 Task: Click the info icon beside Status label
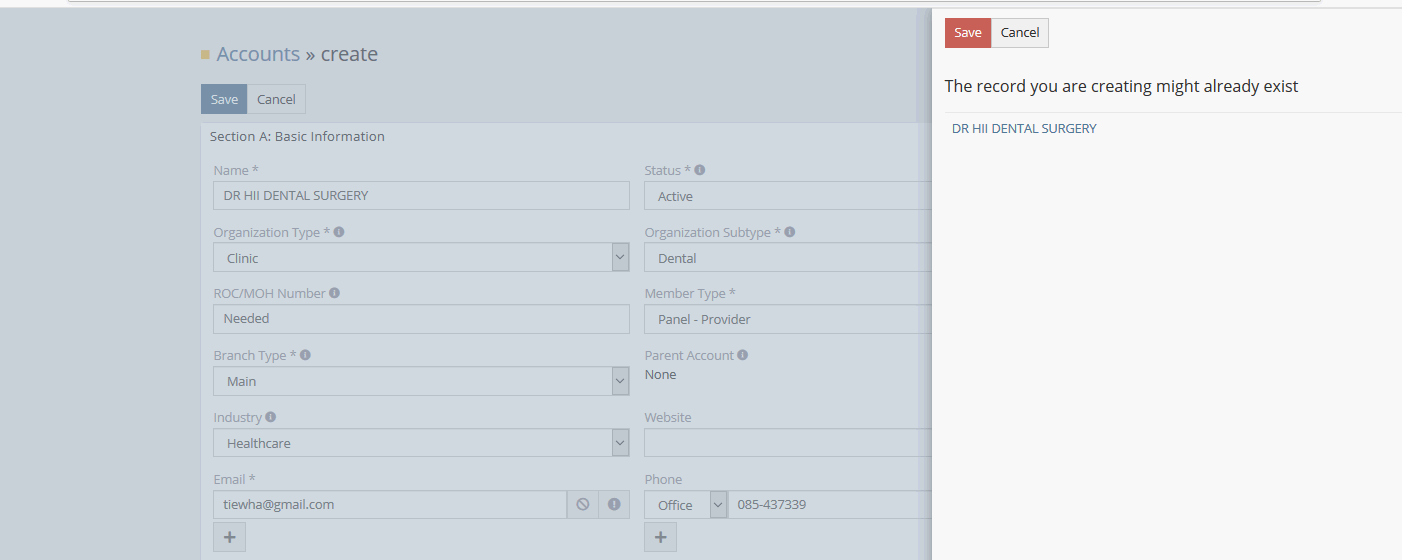tap(700, 171)
